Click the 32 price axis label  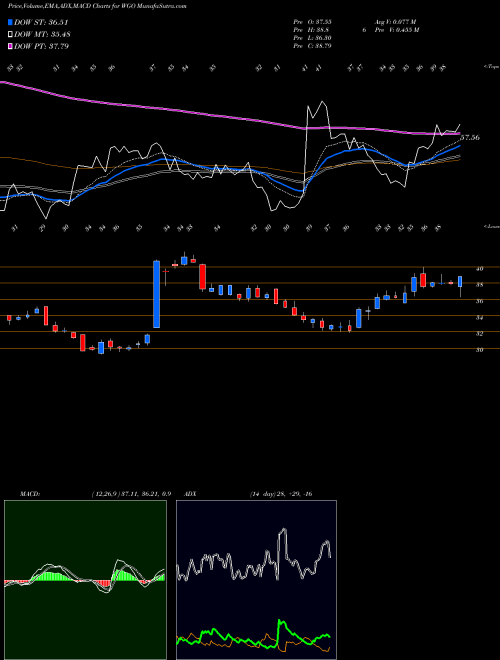coord(479,333)
